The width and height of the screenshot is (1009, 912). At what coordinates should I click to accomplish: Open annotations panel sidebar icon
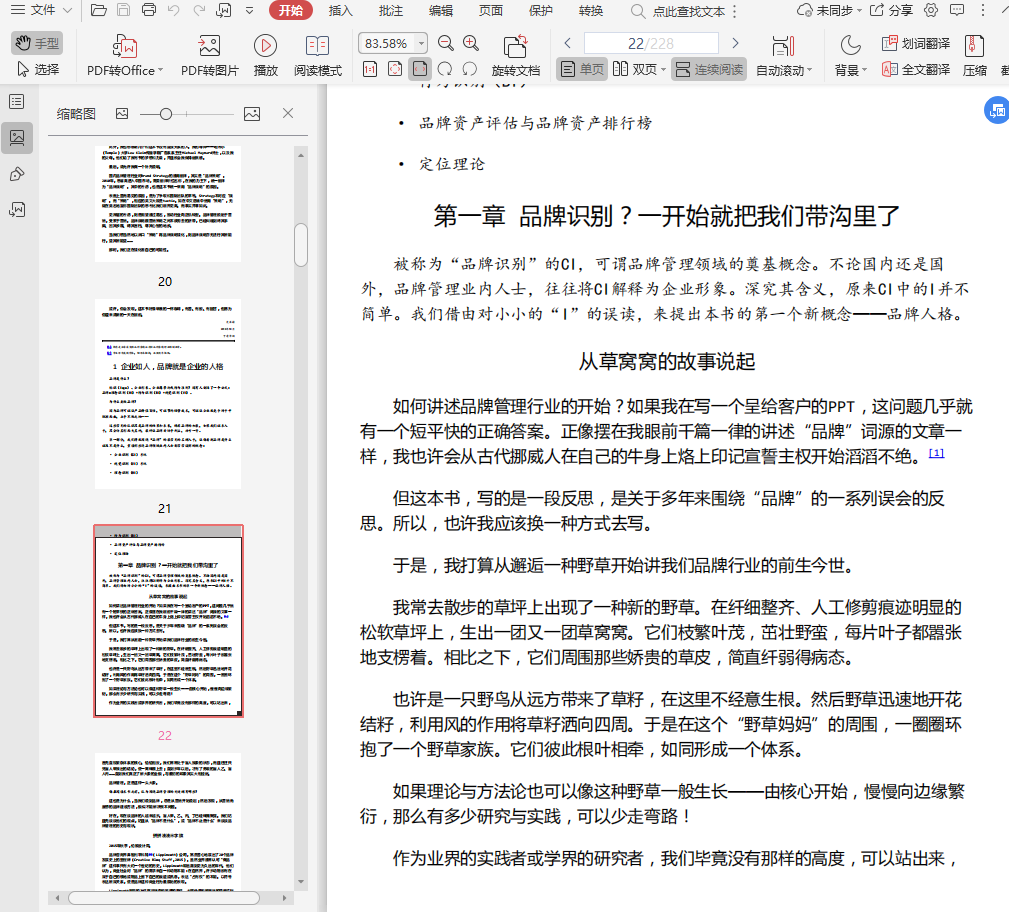pos(17,174)
